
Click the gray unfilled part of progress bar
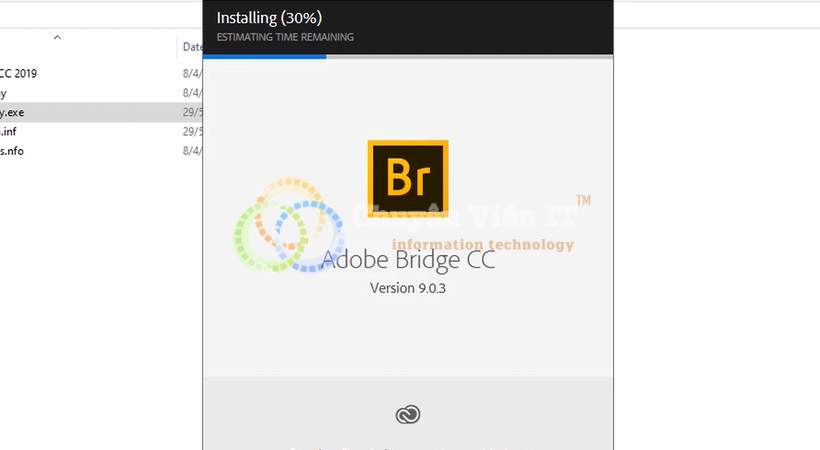470,57
